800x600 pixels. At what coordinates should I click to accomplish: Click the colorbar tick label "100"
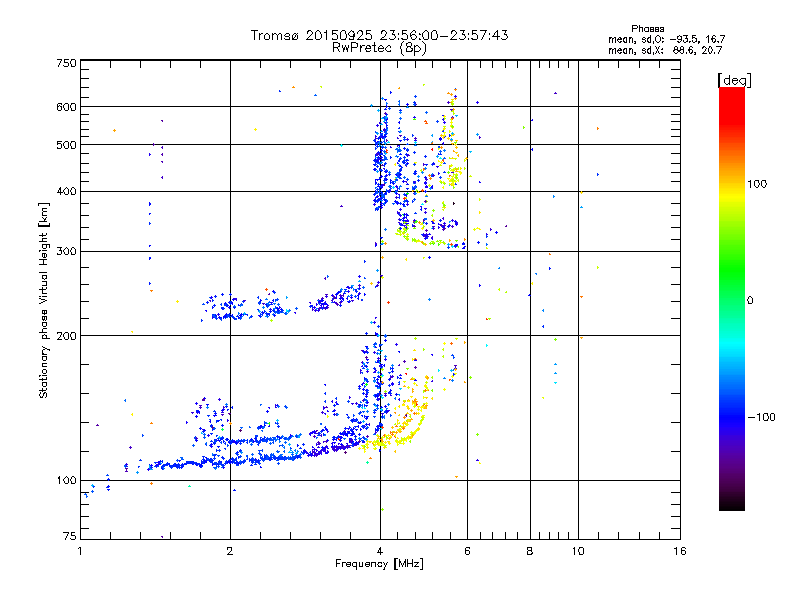757,184
